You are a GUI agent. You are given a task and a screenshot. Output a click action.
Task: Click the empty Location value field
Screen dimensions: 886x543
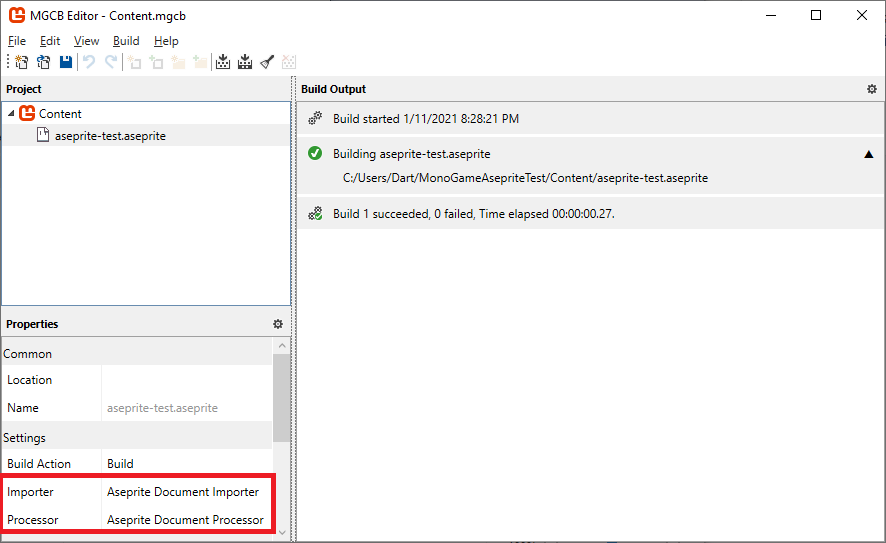[187, 380]
